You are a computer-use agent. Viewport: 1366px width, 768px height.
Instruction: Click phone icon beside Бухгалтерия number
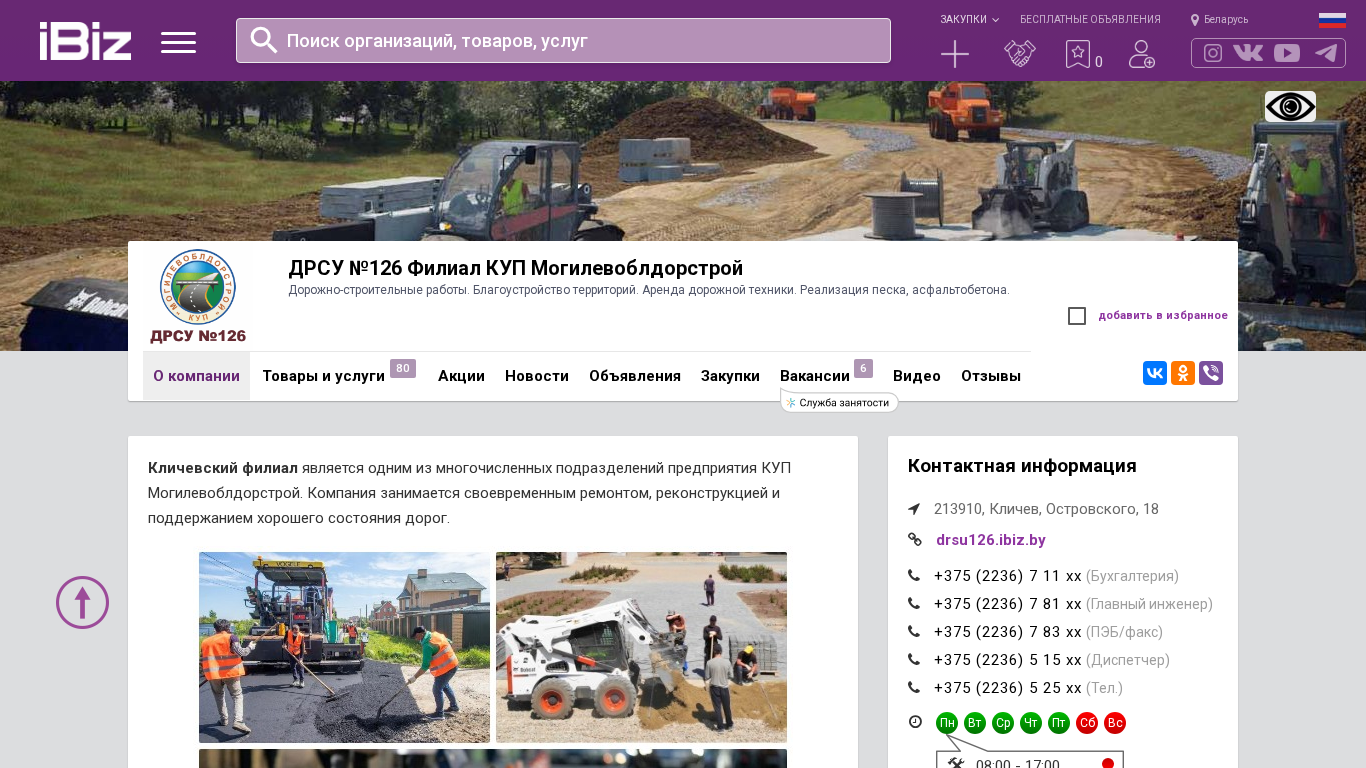(x=914, y=576)
